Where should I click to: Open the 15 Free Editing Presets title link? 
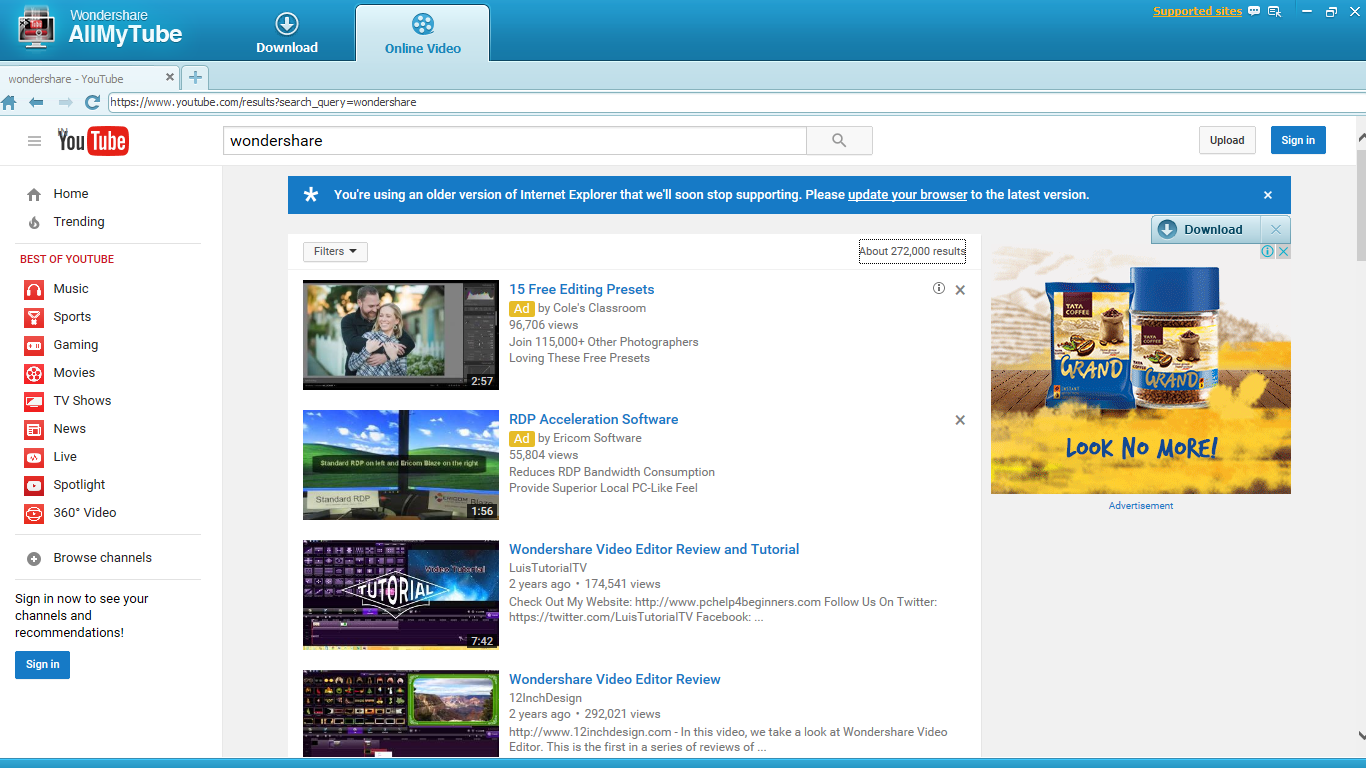582,289
